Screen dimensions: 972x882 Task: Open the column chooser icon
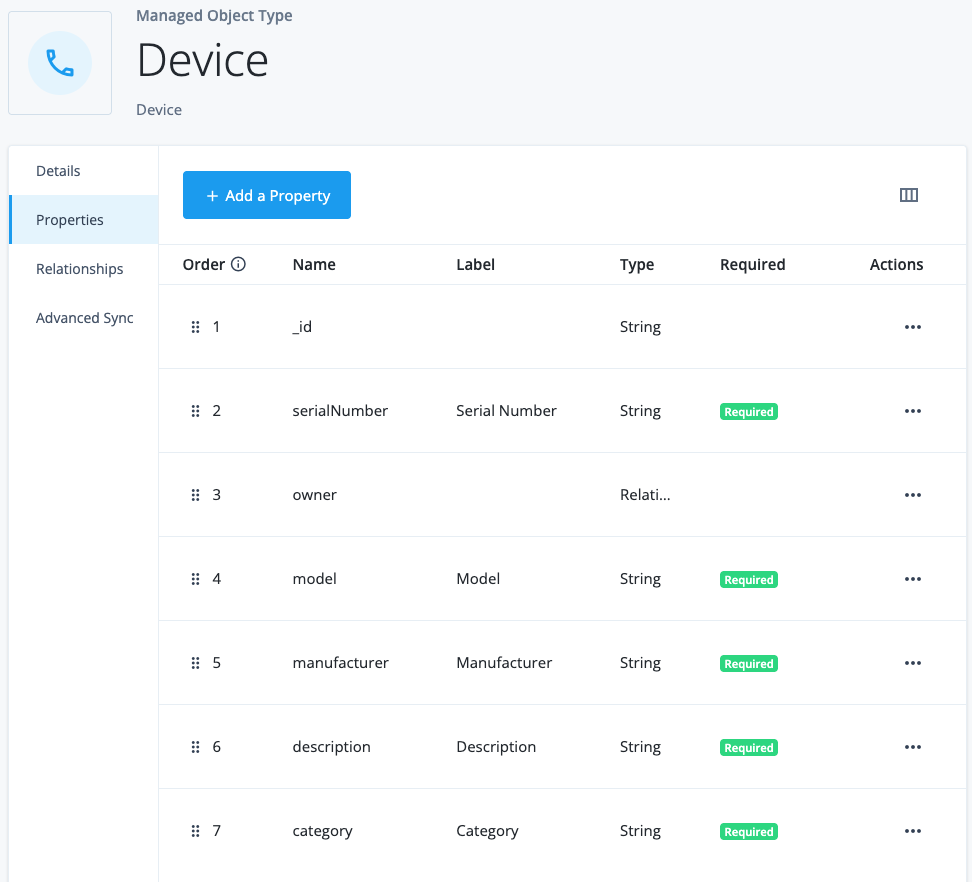[909, 195]
